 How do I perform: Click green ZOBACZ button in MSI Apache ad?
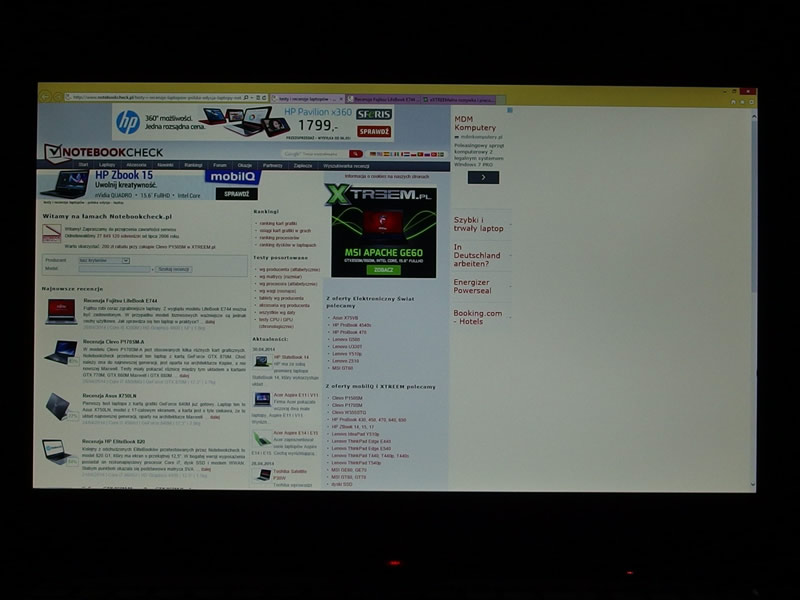point(384,270)
